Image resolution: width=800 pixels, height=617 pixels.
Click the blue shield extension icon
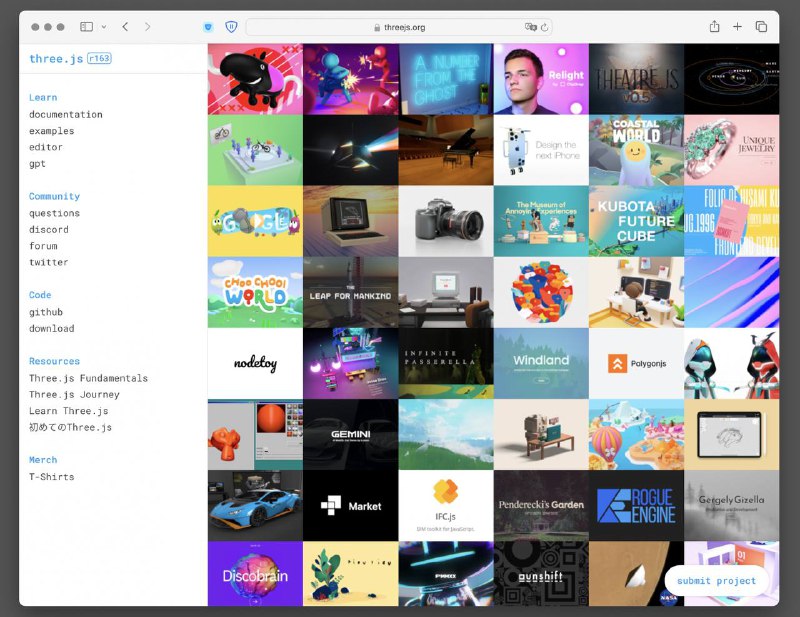coord(208,27)
